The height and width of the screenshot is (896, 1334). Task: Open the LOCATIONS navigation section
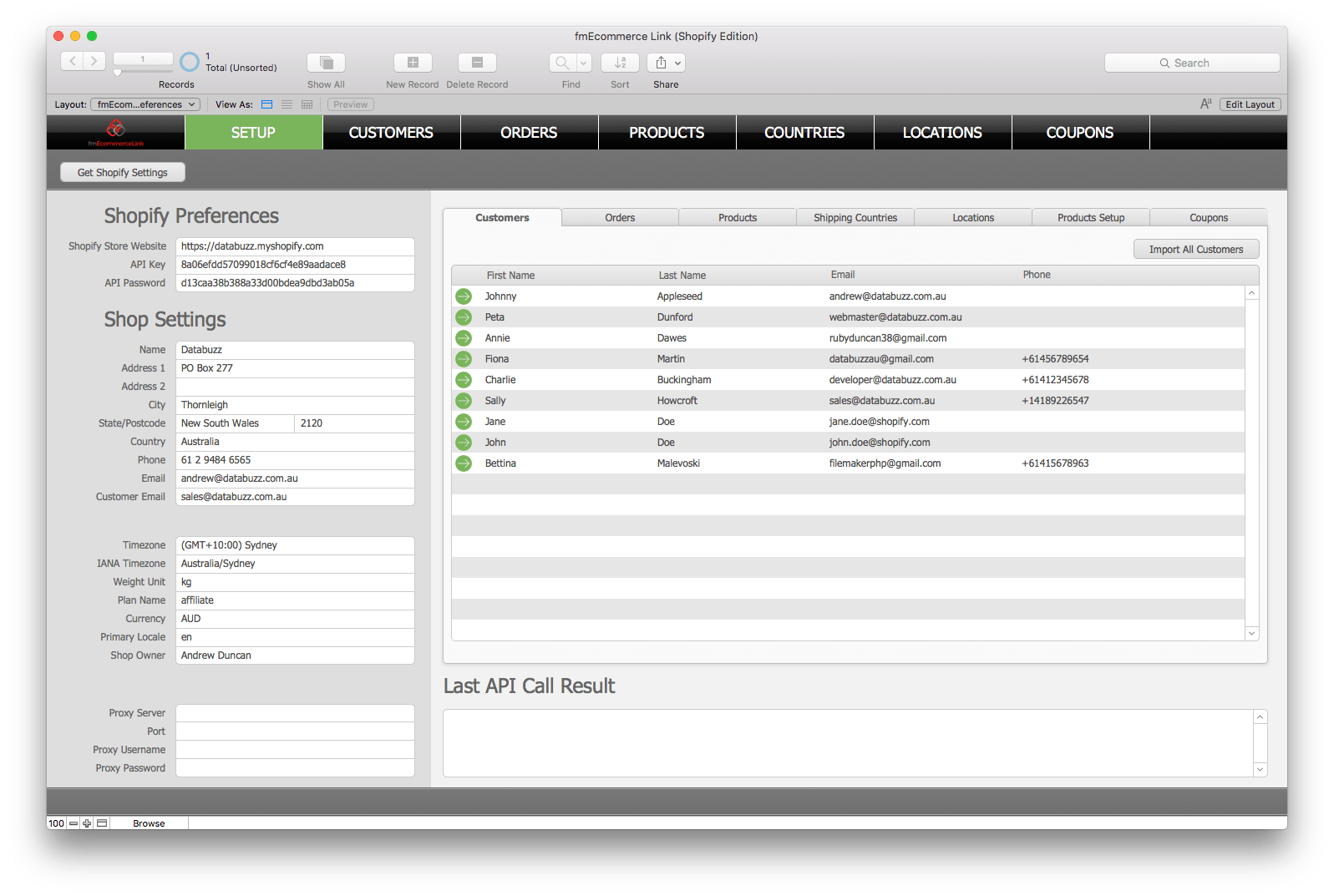click(942, 132)
